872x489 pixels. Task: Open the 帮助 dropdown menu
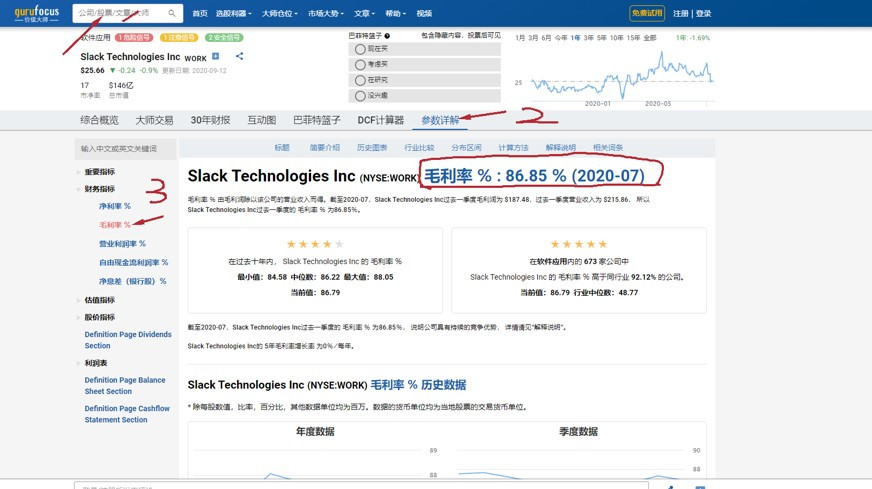pyautogui.click(x=395, y=13)
